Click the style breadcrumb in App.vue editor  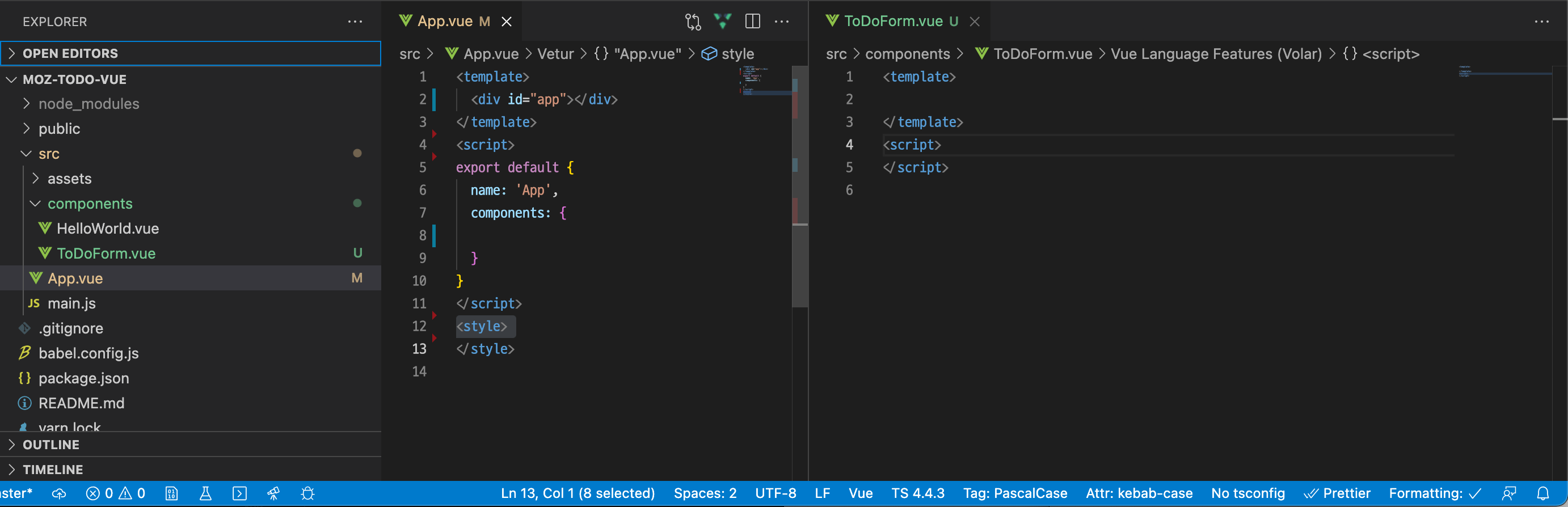click(x=737, y=54)
